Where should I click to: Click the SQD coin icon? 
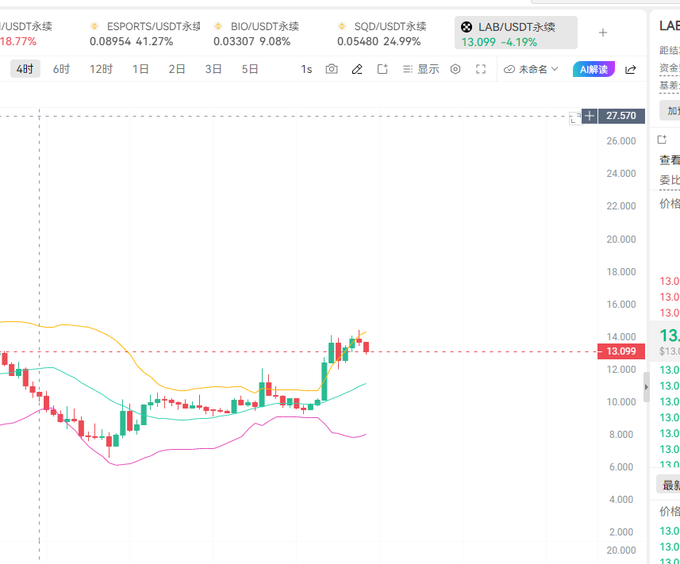pyautogui.click(x=342, y=26)
